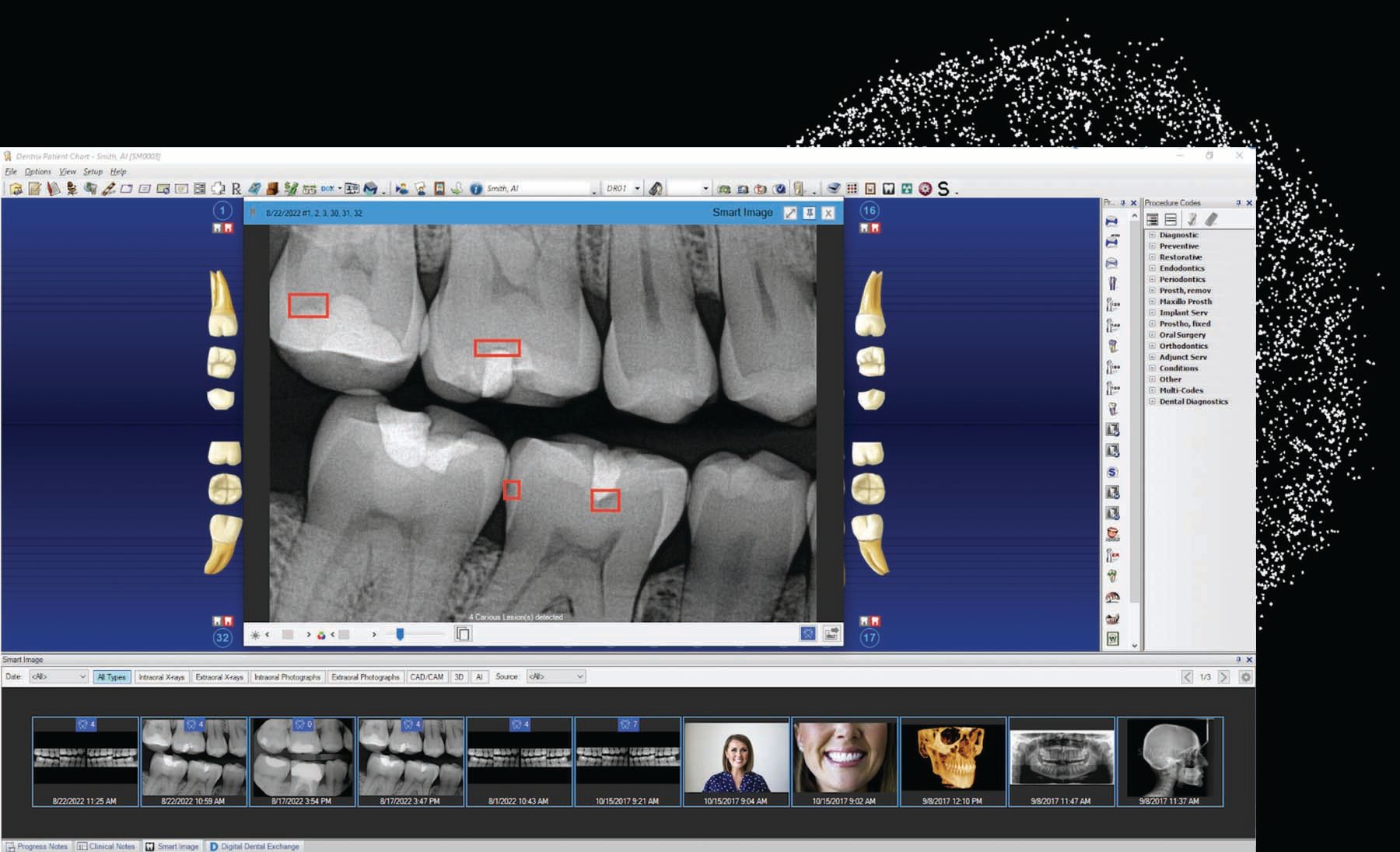Go to next thumbnail page

pos(1224,677)
